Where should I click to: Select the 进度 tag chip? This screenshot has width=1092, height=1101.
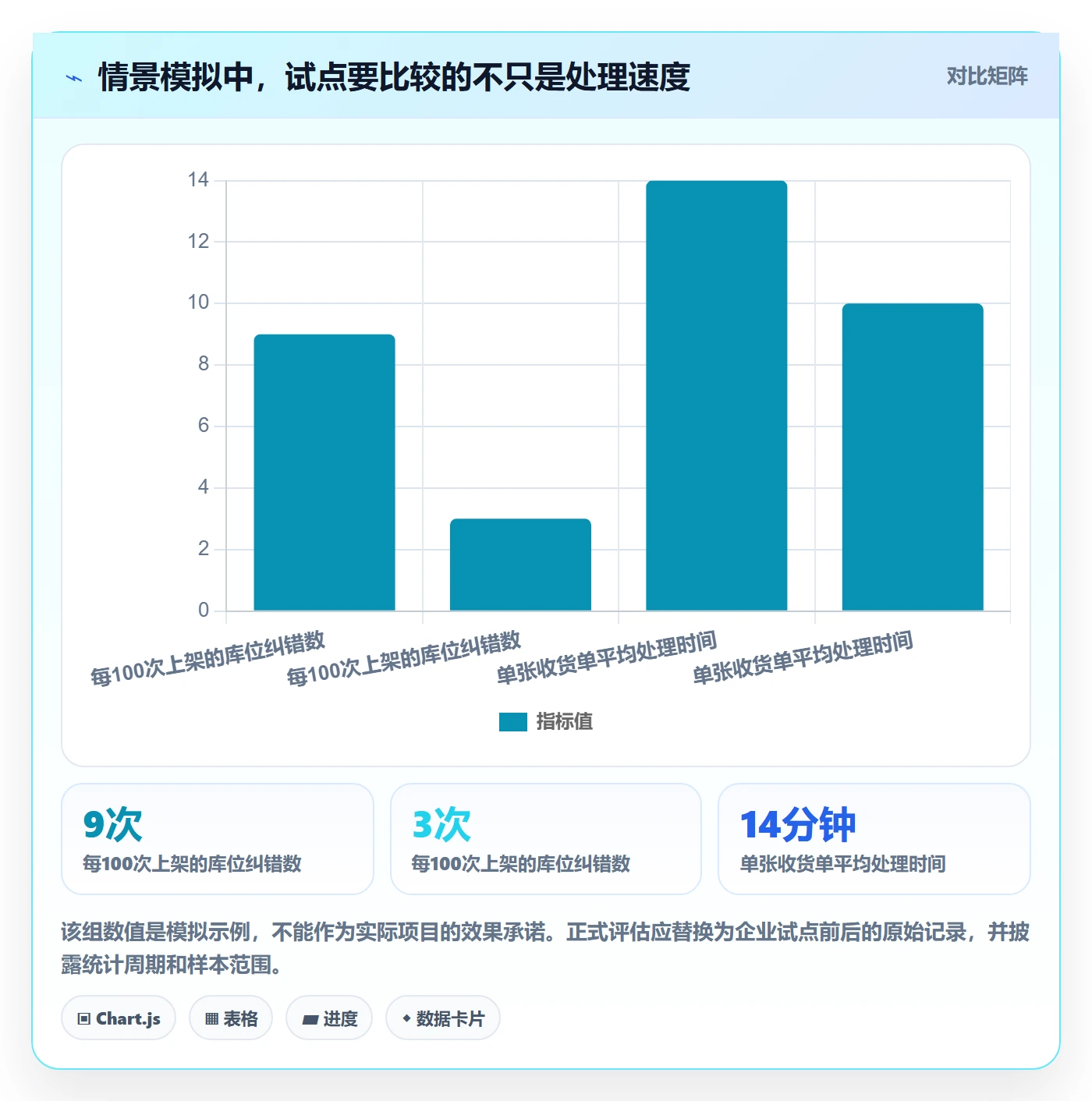coord(329,1018)
